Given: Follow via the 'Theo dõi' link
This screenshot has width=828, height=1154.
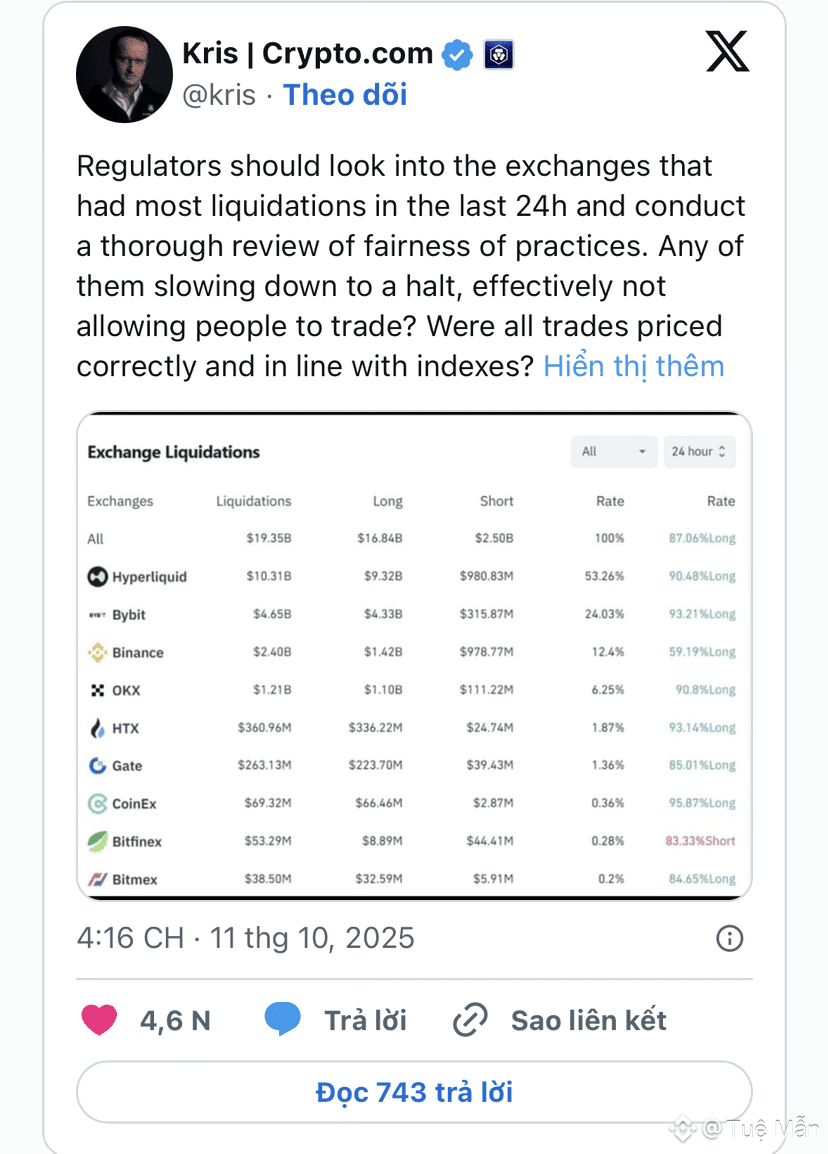Looking at the screenshot, I should click(345, 95).
